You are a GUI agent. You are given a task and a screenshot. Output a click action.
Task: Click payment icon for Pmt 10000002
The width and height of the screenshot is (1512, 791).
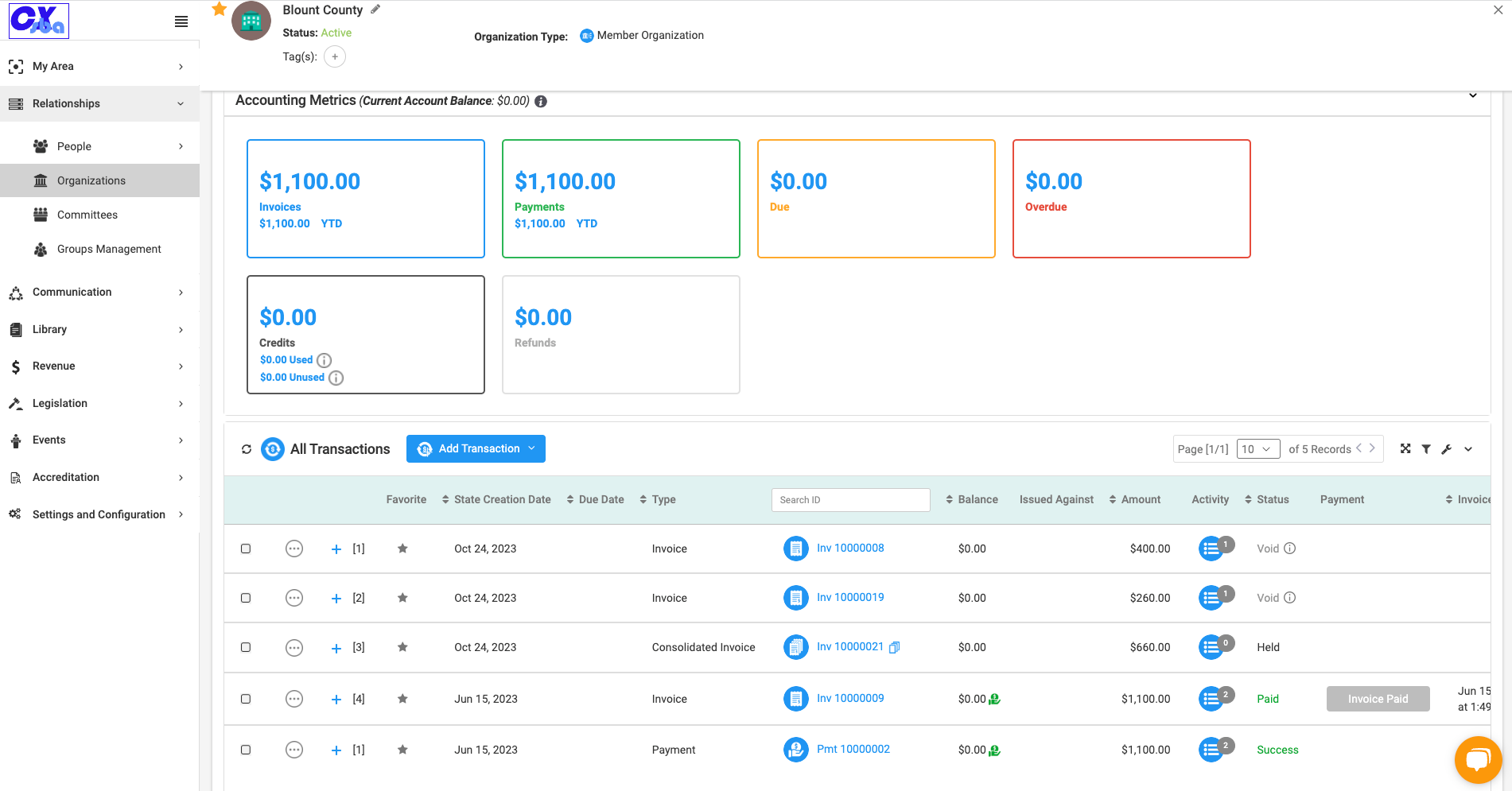click(x=796, y=749)
